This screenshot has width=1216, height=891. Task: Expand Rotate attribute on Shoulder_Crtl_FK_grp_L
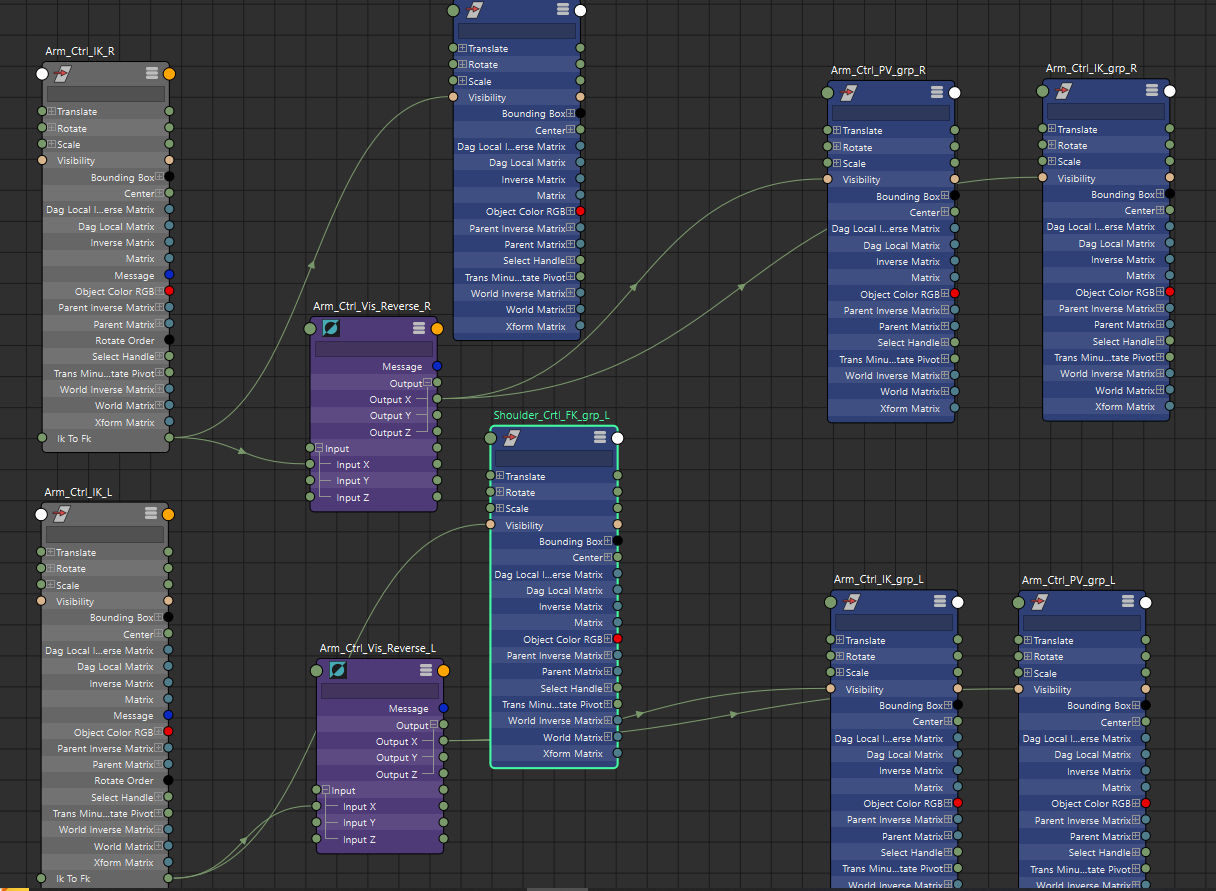(x=499, y=492)
